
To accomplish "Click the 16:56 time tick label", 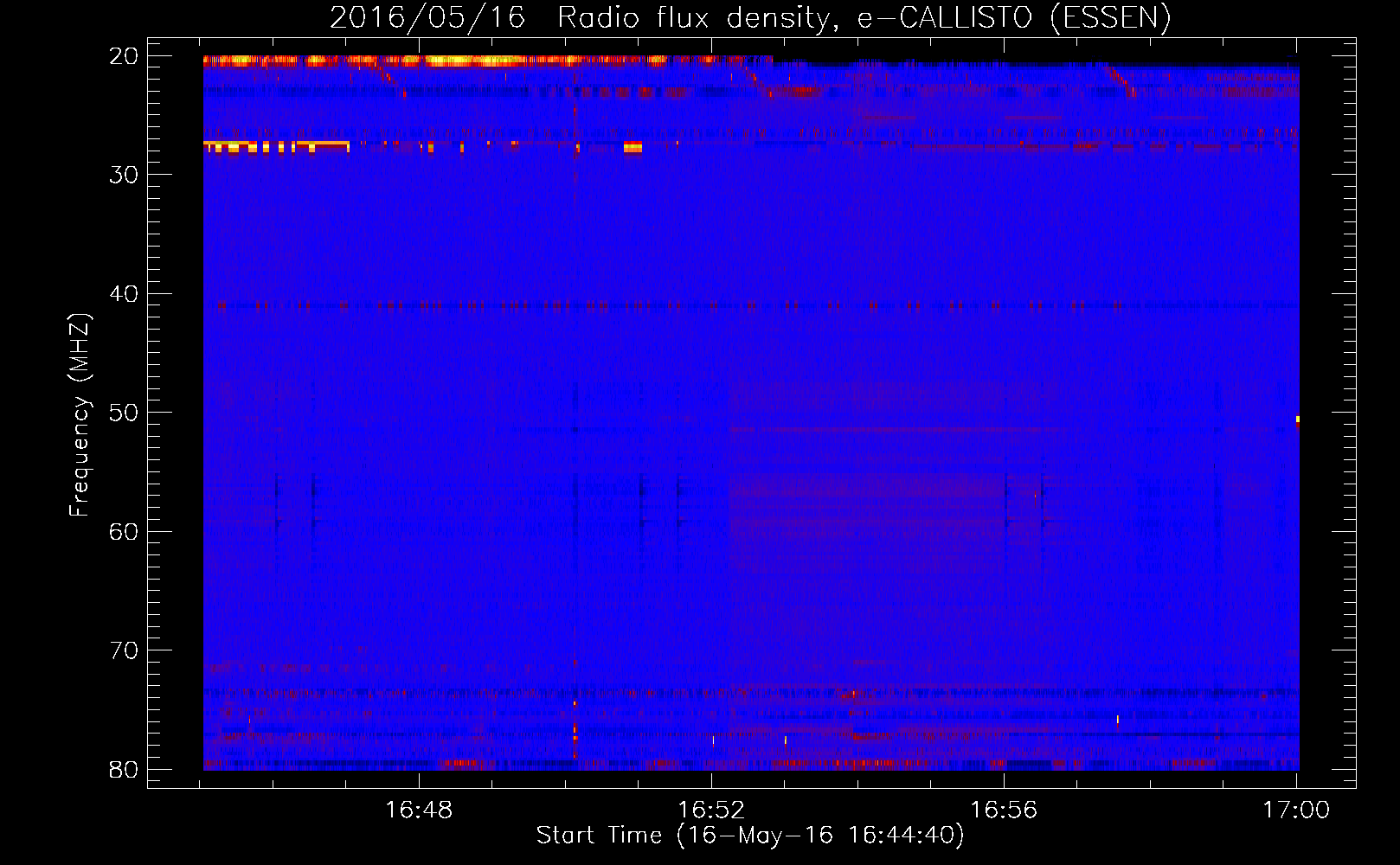I will 1004,810.
